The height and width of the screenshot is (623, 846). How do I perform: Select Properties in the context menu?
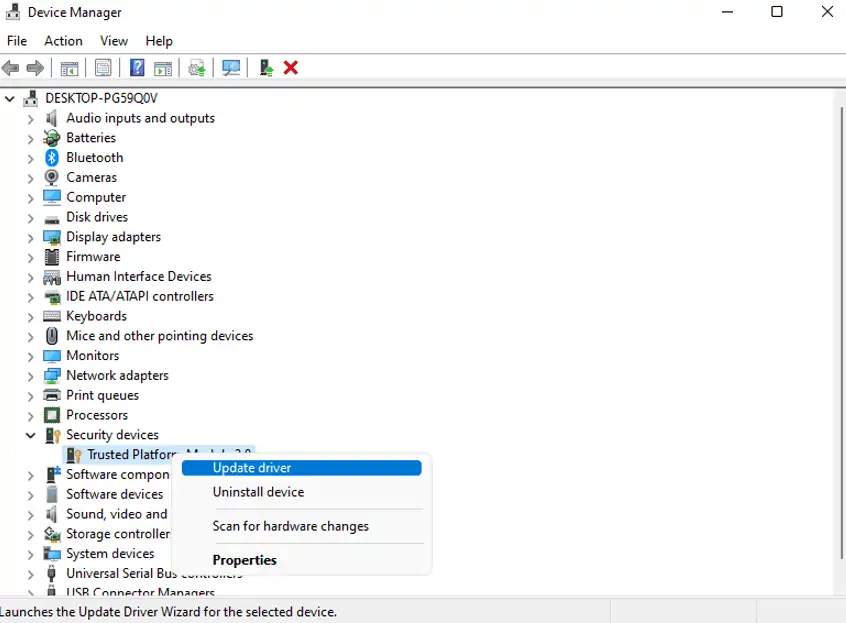[244, 560]
